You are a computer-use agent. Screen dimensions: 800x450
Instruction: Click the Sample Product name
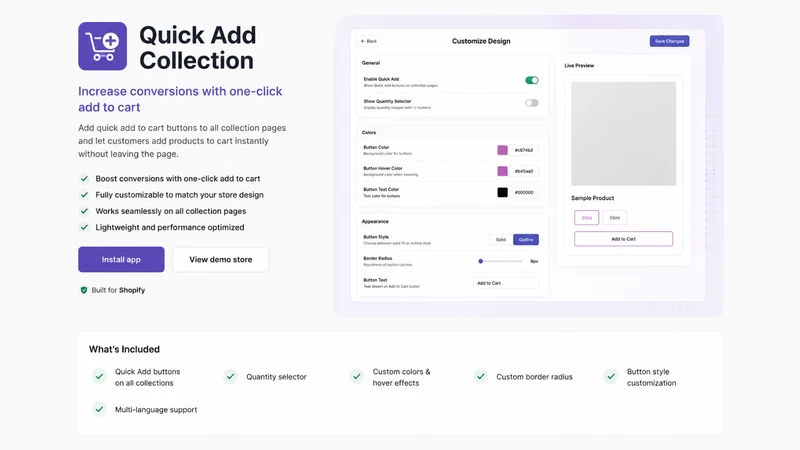click(x=592, y=198)
